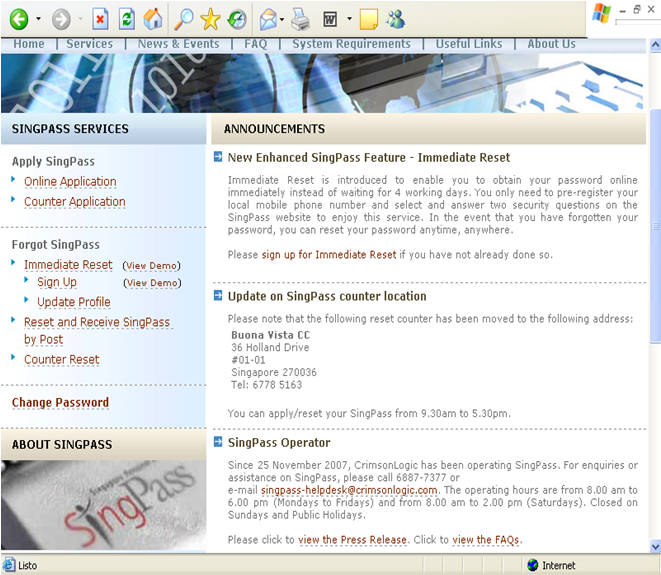
Task: Open the Home navigation menu item
Action: click(29, 44)
